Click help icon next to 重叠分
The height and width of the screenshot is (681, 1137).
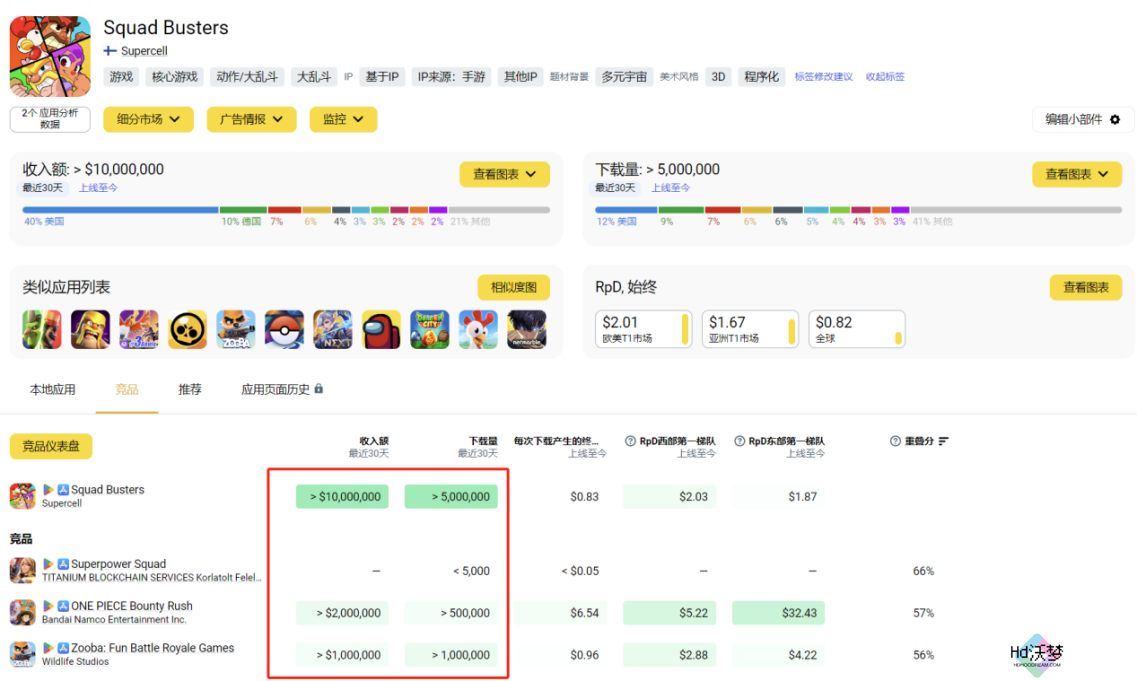coord(895,441)
